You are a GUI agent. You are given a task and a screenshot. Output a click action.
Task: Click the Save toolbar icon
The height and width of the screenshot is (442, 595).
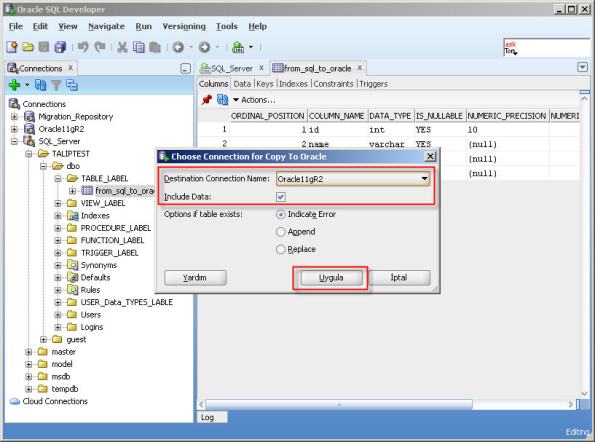(44, 47)
